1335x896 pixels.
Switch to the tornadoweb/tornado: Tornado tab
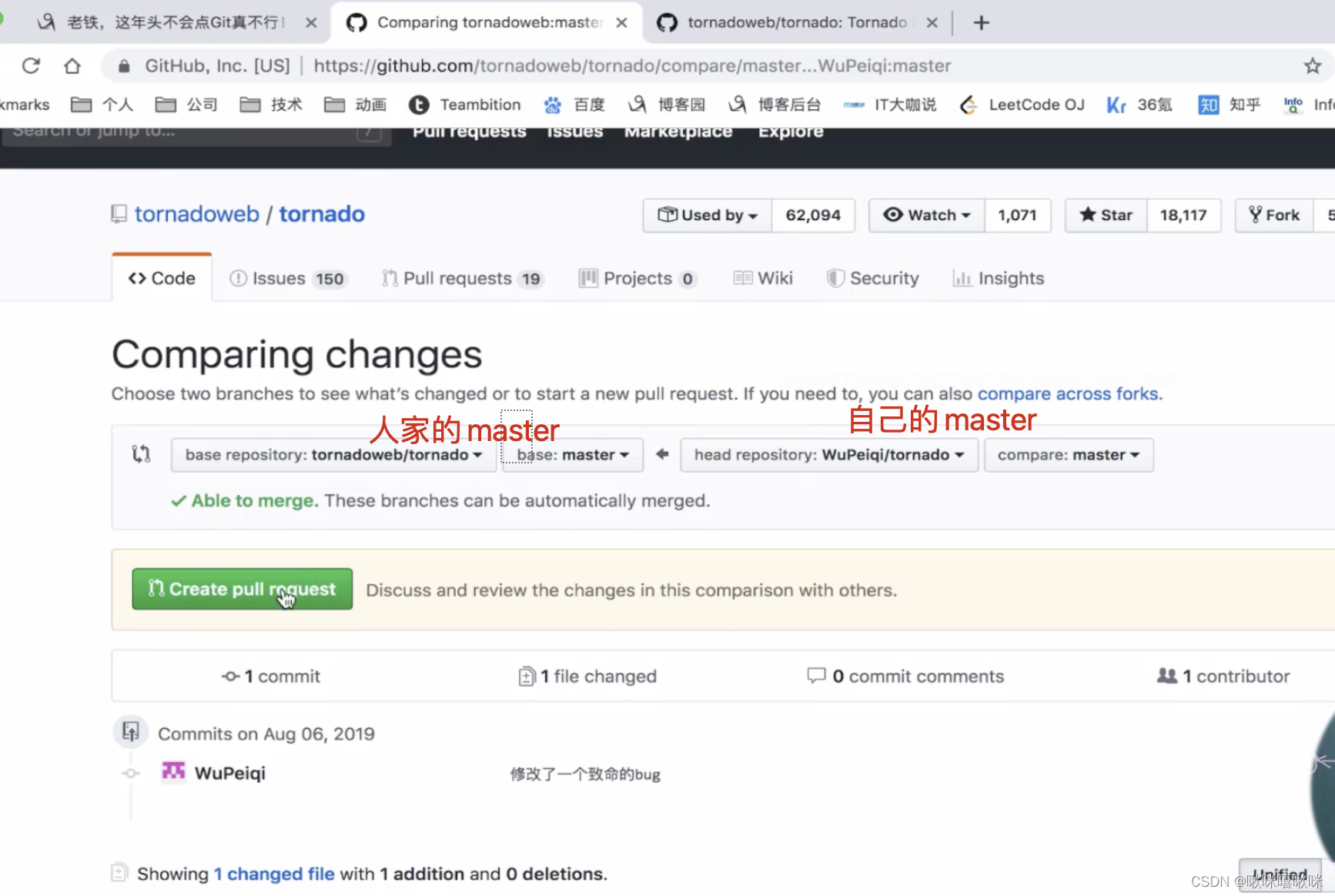point(796,23)
